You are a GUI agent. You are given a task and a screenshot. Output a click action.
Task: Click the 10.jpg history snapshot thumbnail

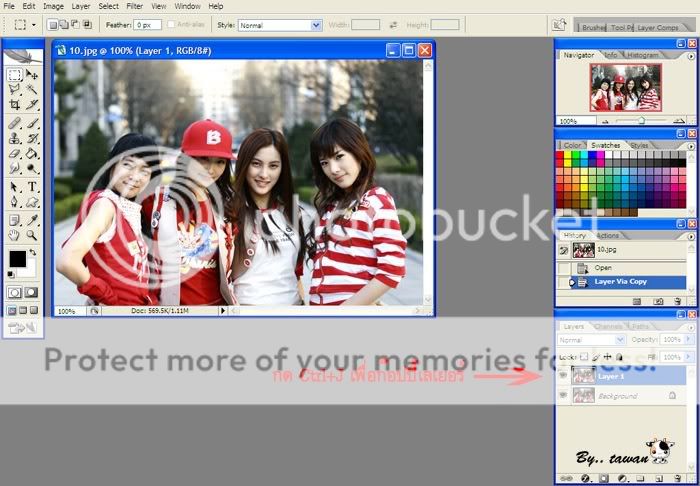(x=583, y=250)
